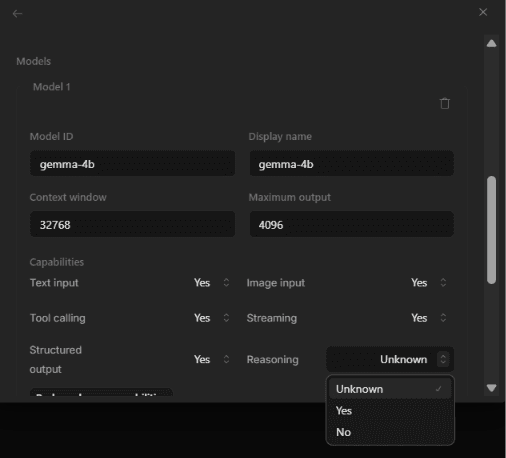This screenshot has width=506, height=458.
Task: Click the Capabilities label
Action: [57, 262]
